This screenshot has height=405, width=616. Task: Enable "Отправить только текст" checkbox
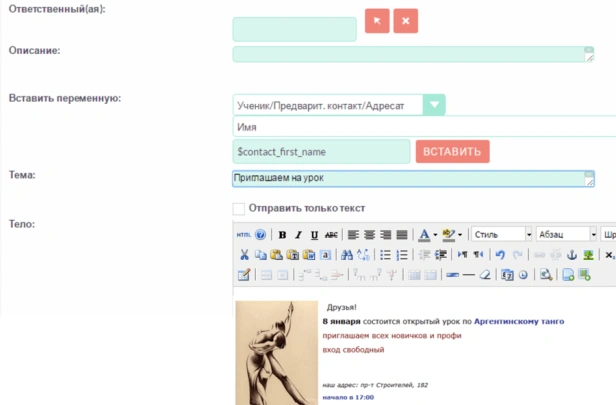(x=238, y=208)
